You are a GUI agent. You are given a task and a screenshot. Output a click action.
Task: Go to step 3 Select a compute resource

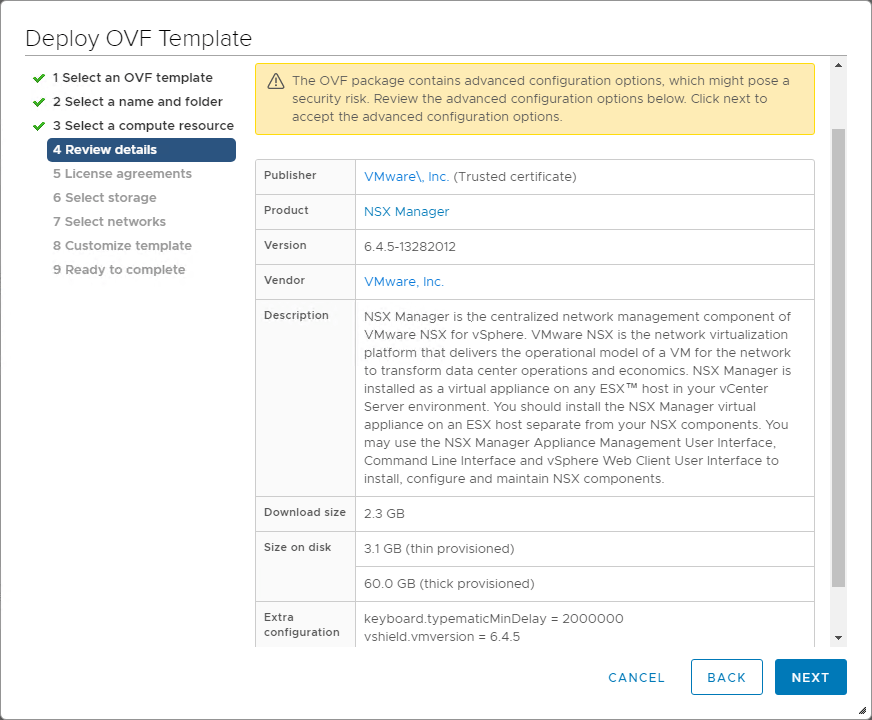pos(143,126)
